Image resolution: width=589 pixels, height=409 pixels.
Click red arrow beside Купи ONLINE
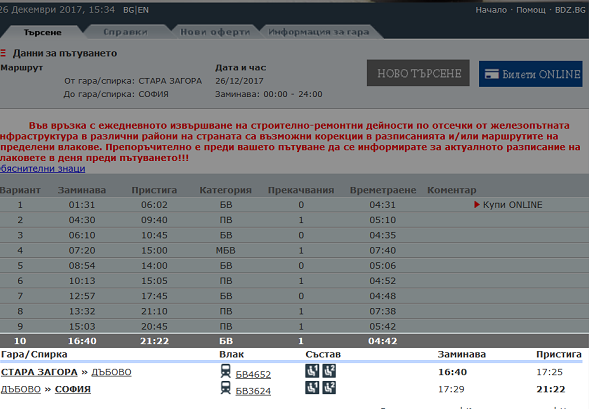[477, 205]
